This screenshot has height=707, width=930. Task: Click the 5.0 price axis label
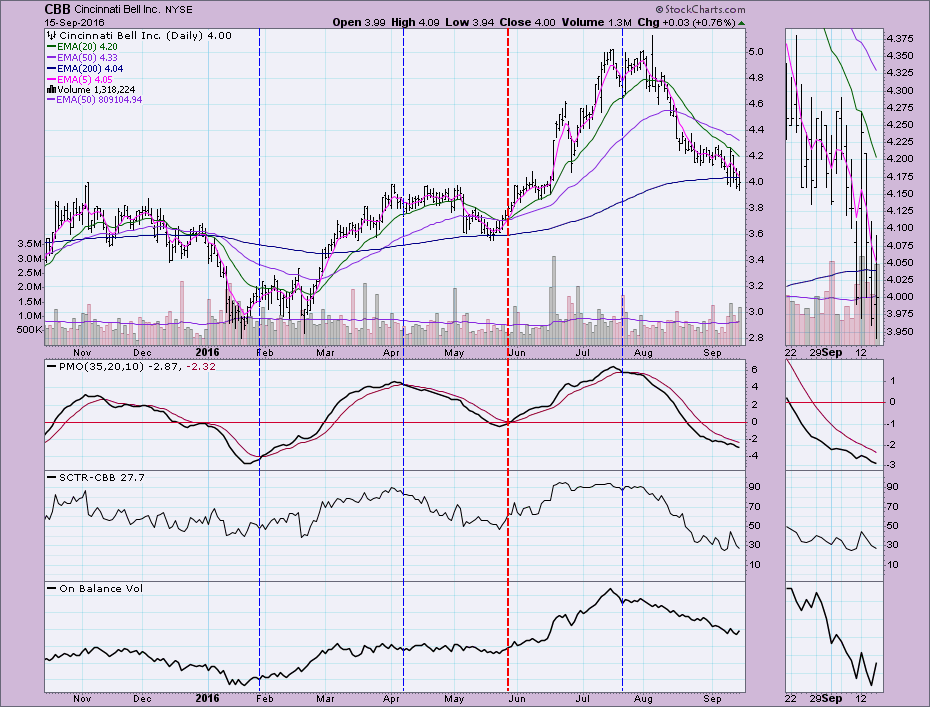(x=757, y=52)
